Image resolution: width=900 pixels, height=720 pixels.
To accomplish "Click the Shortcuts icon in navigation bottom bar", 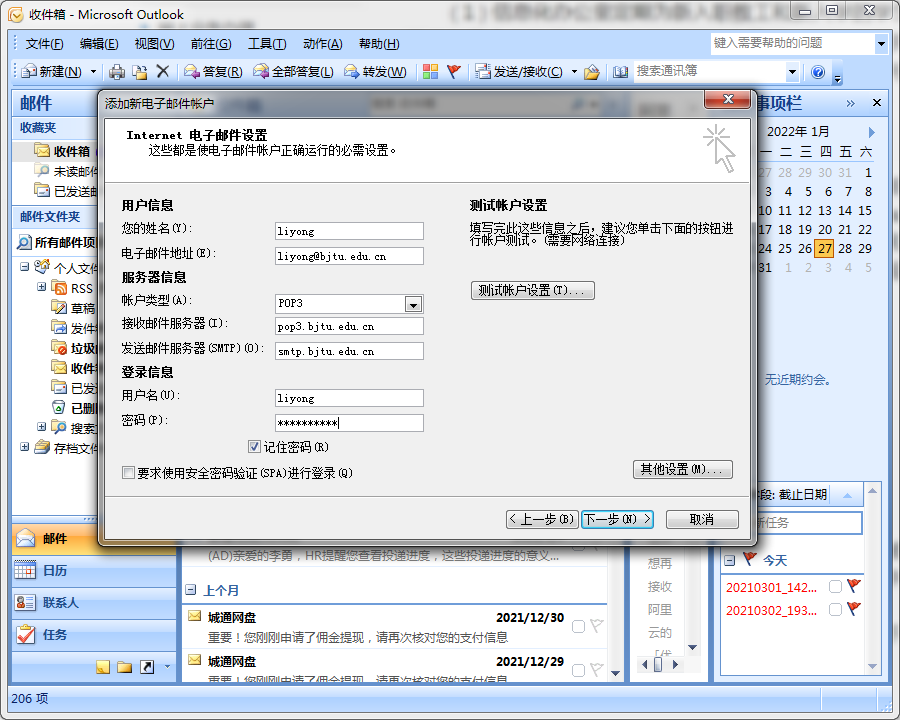I will (147, 667).
